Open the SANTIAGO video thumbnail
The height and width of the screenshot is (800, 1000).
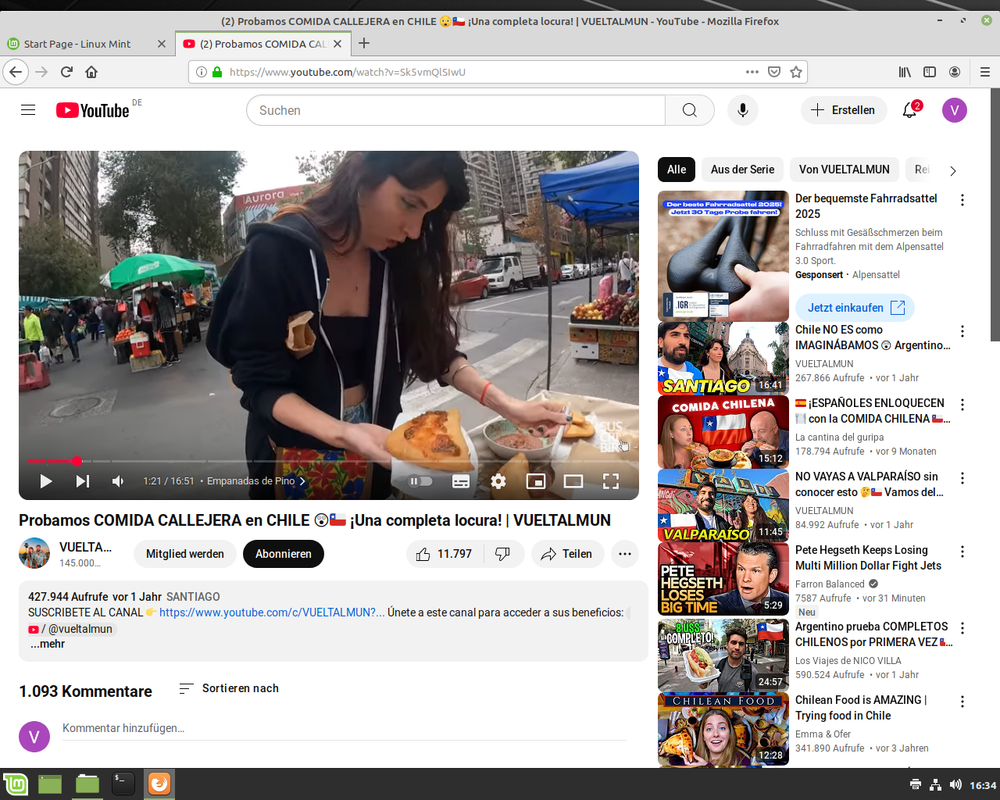tap(723, 359)
